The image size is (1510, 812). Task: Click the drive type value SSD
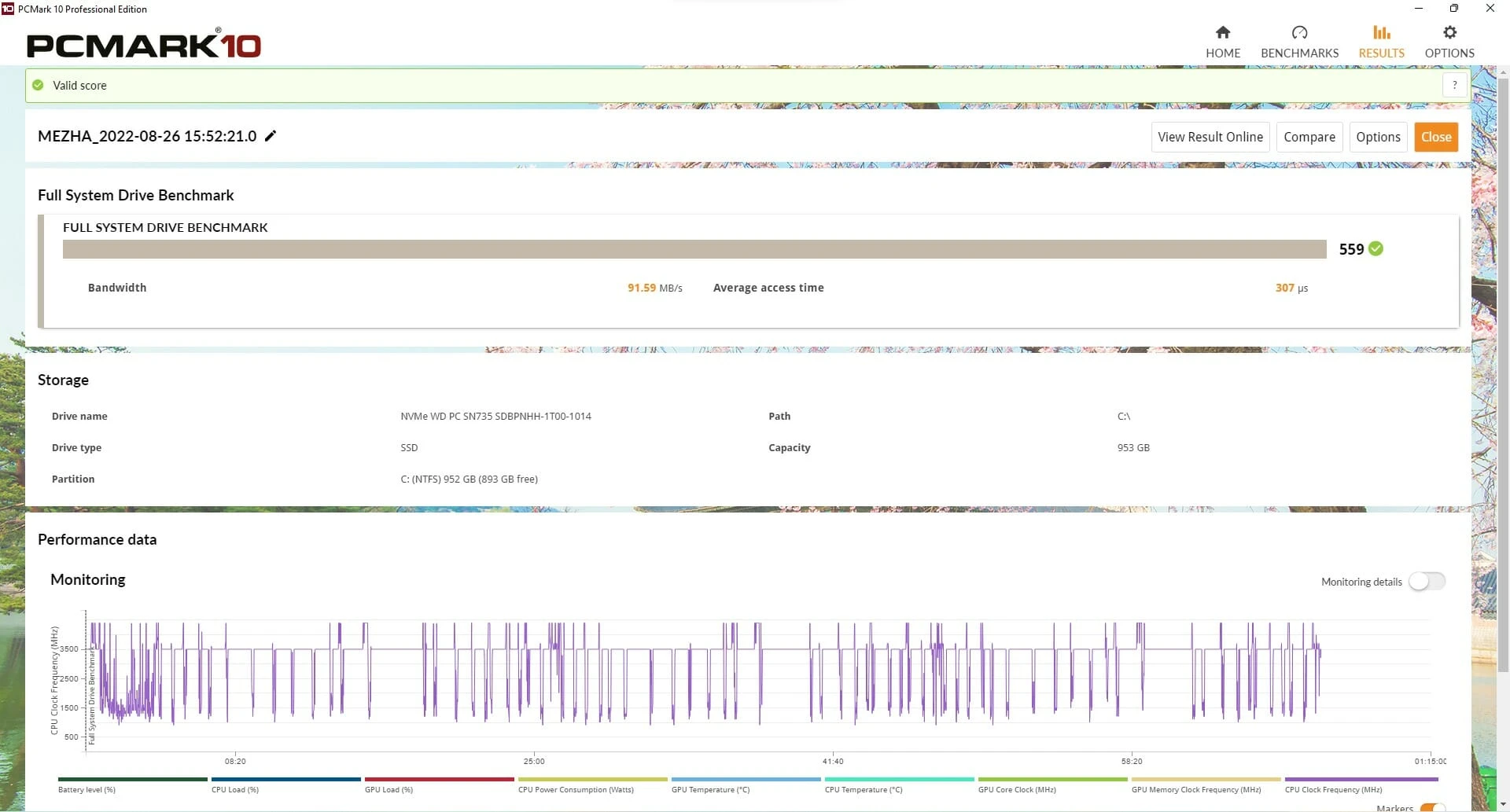409,447
